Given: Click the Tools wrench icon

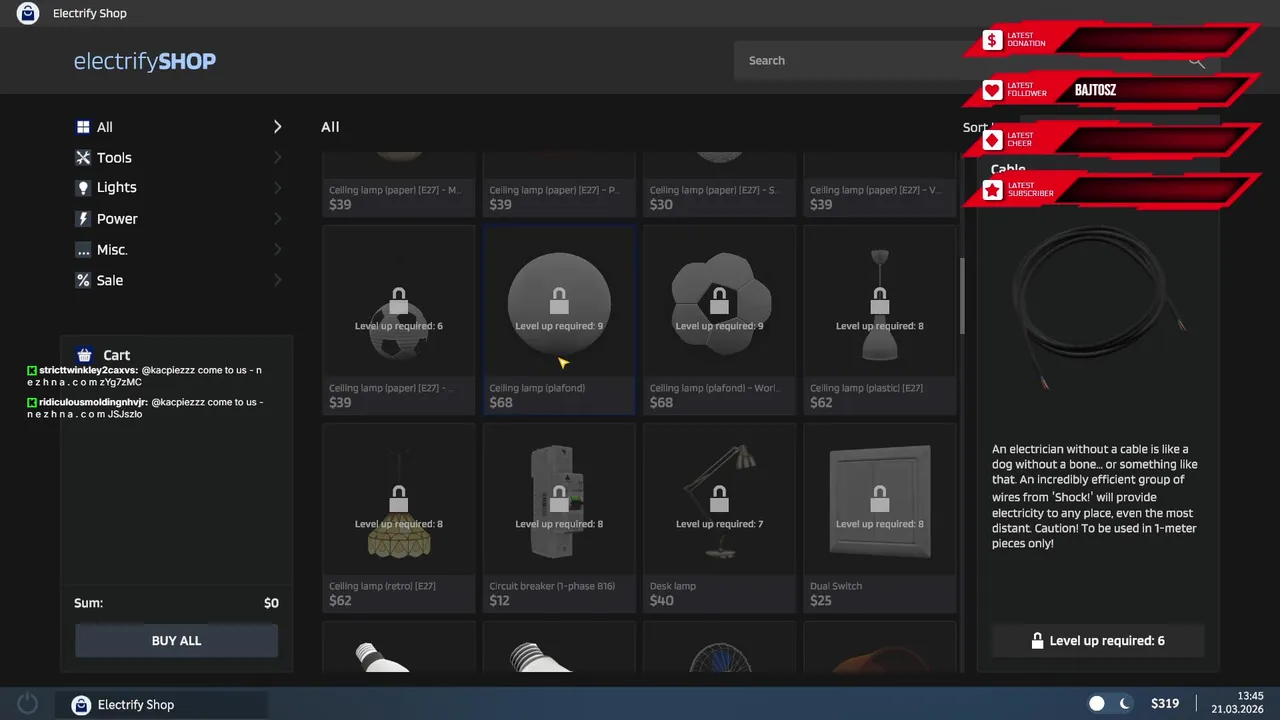Looking at the screenshot, I should (83, 158).
